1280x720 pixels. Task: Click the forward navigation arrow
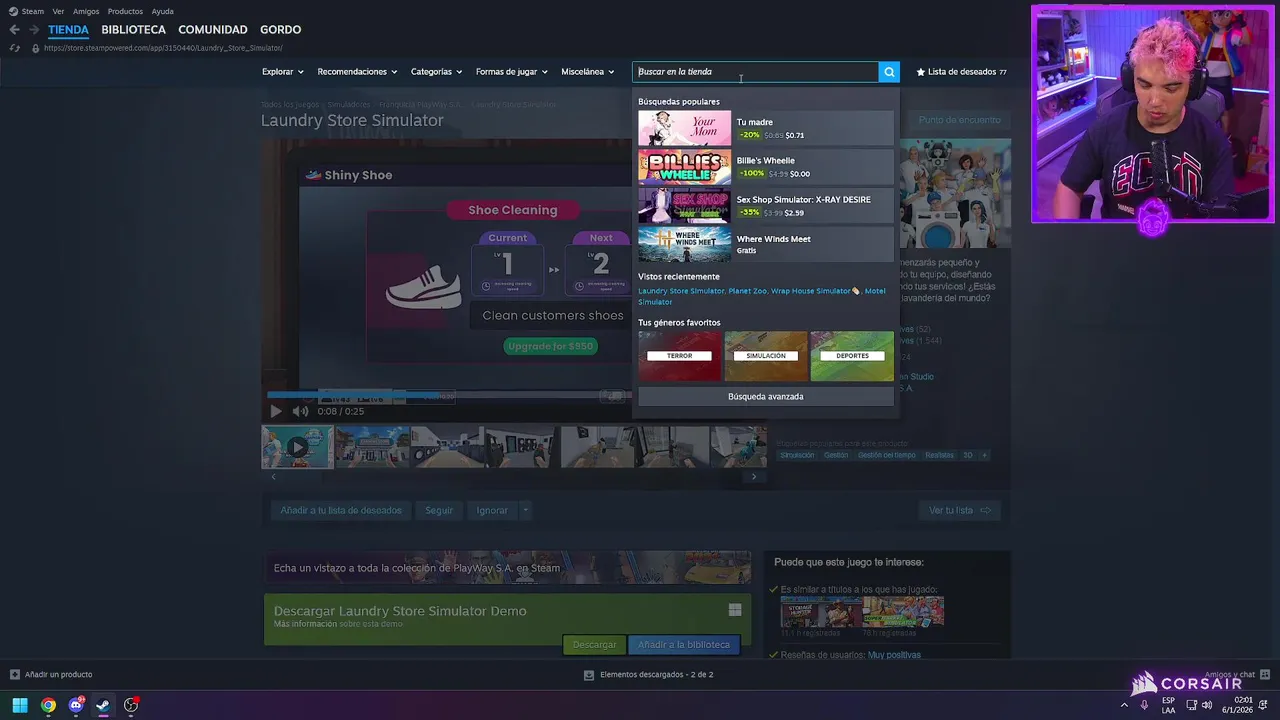click(x=33, y=30)
